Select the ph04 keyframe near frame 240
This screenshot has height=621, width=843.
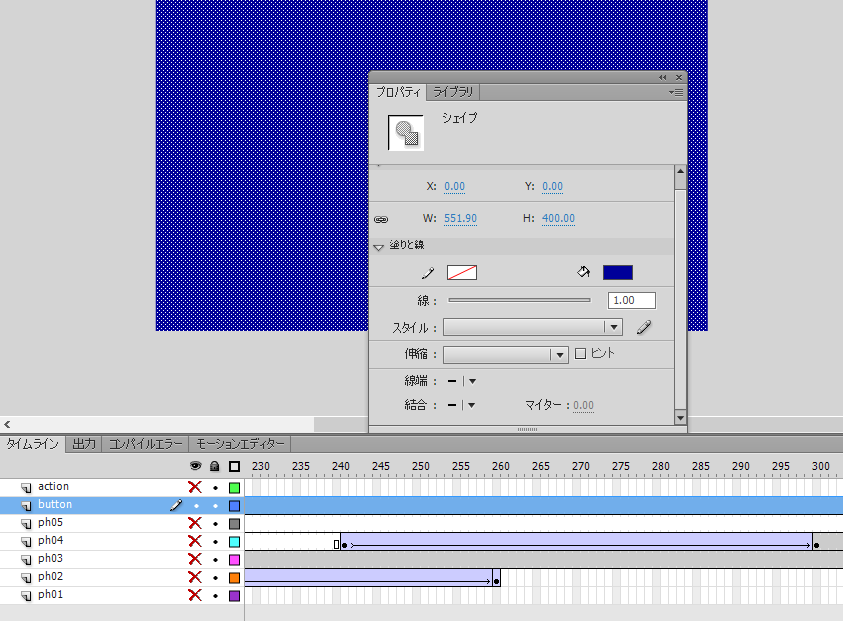344,545
